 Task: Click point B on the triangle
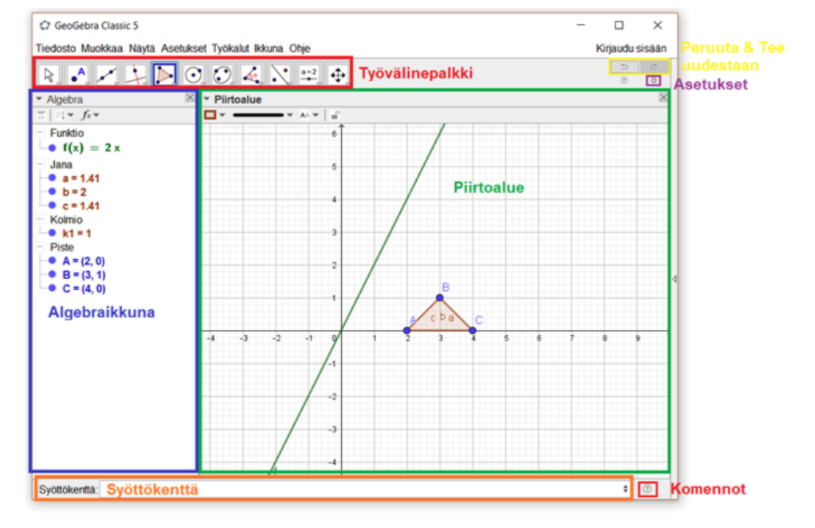pos(440,297)
